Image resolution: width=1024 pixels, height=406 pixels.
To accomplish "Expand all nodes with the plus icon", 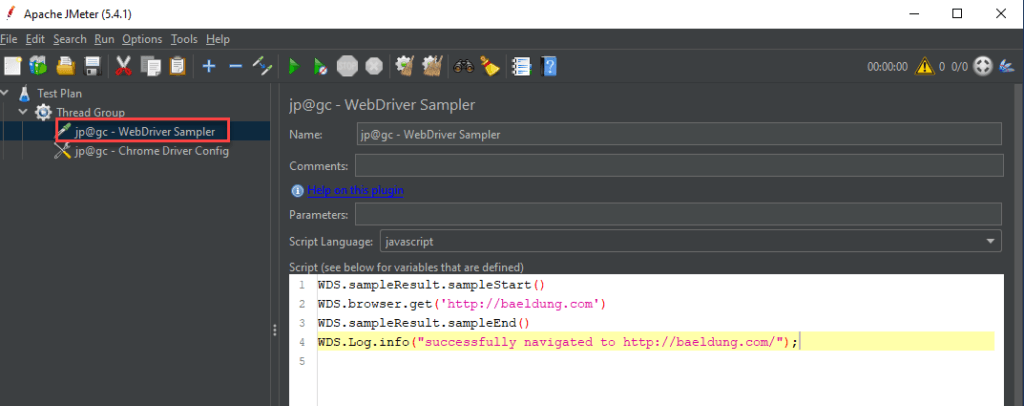I will coord(209,66).
